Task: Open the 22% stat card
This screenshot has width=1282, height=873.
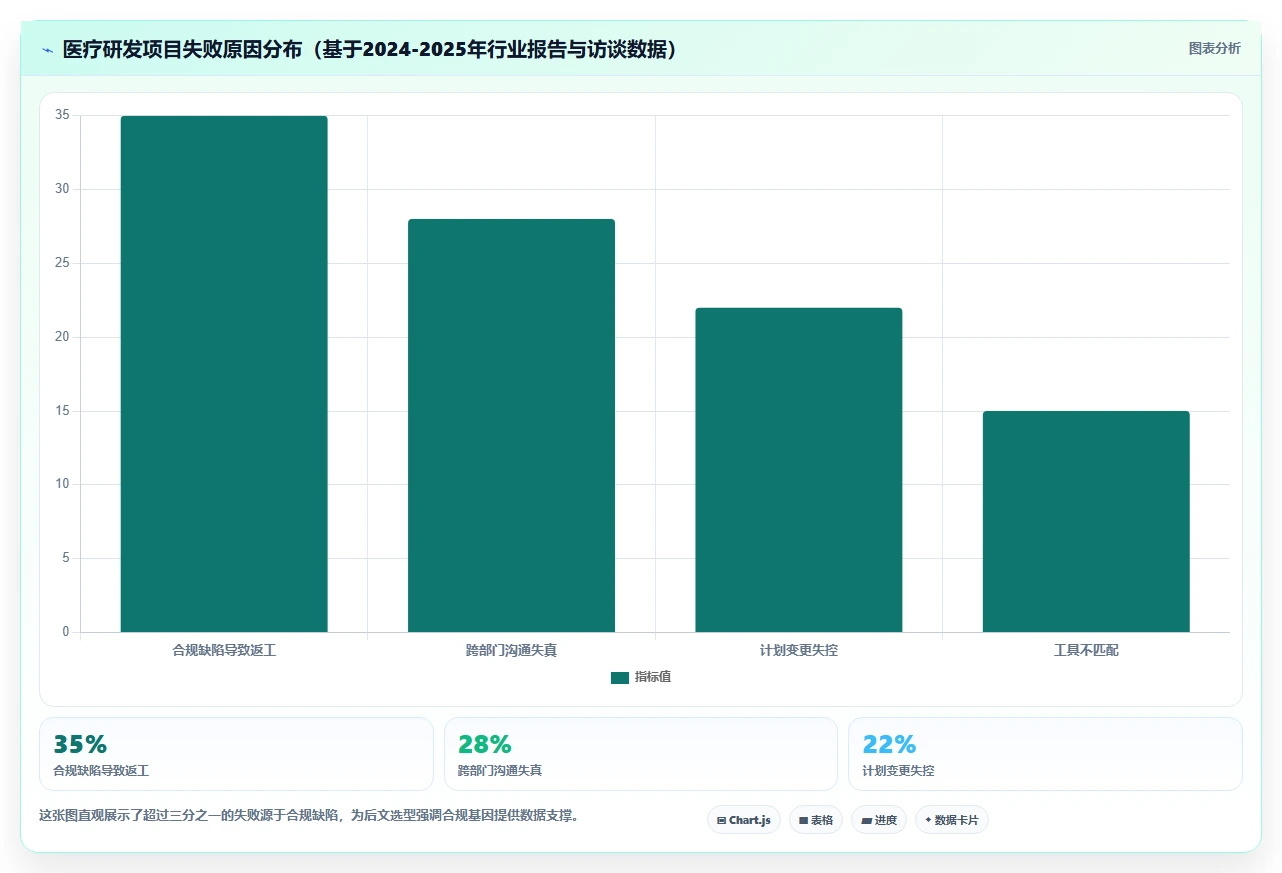Action: coord(1045,754)
